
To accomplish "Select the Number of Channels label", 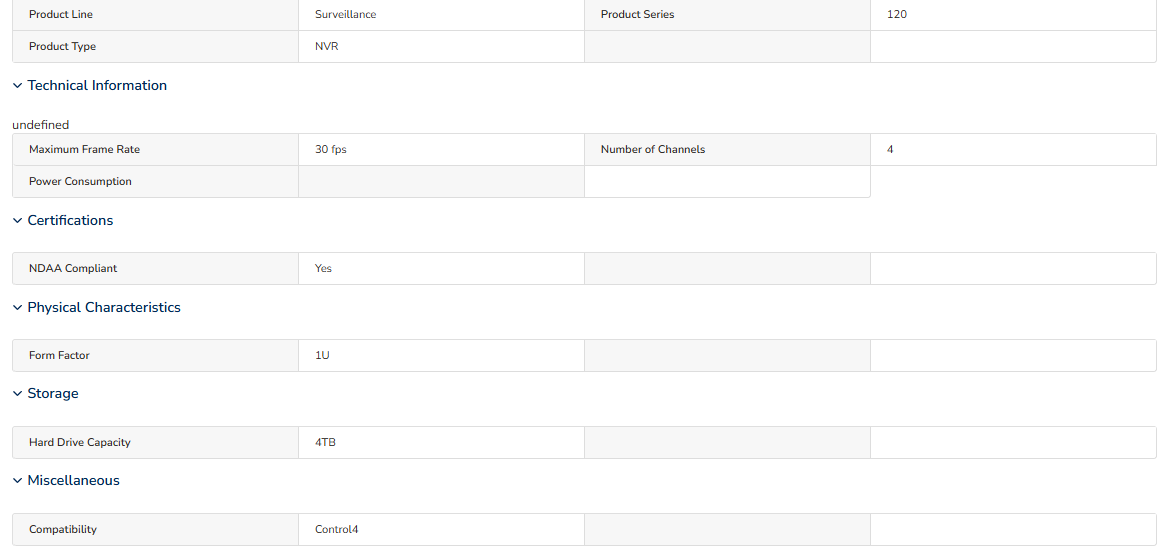I will pyautogui.click(x=727, y=149).
